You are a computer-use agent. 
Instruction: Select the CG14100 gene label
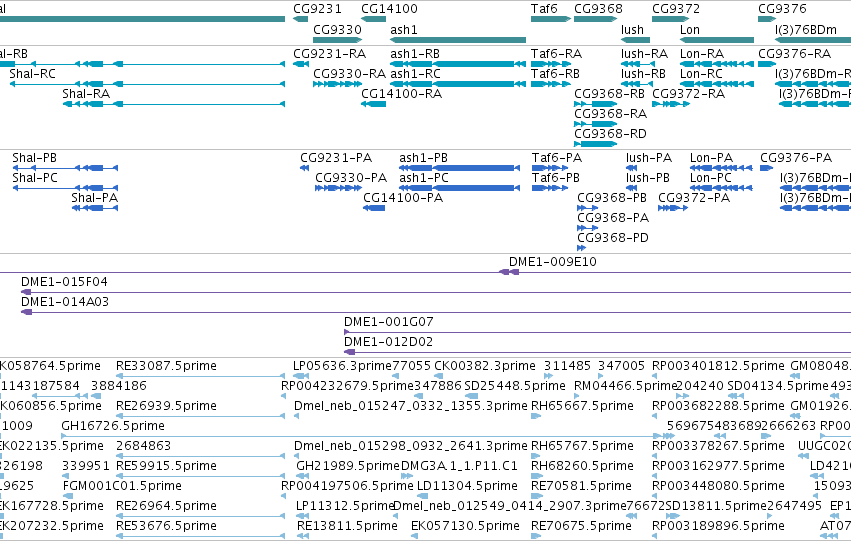389,9
